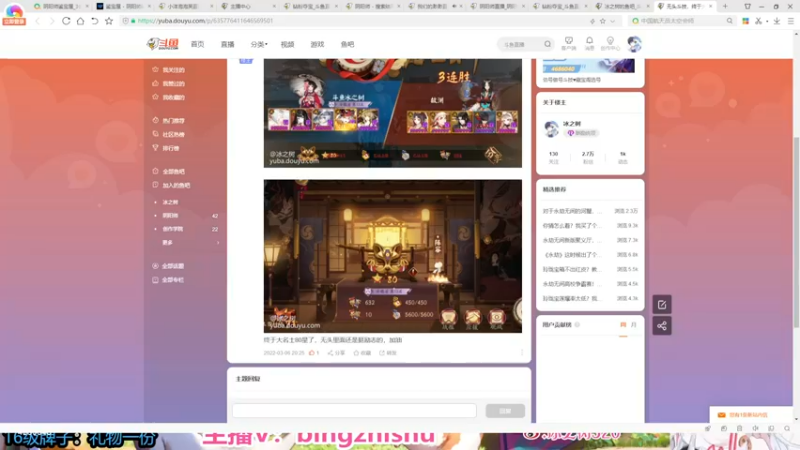Open the user avatar in site header
This screenshot has width=800, height=450.
pyautogui.click(x=634, y=44)
